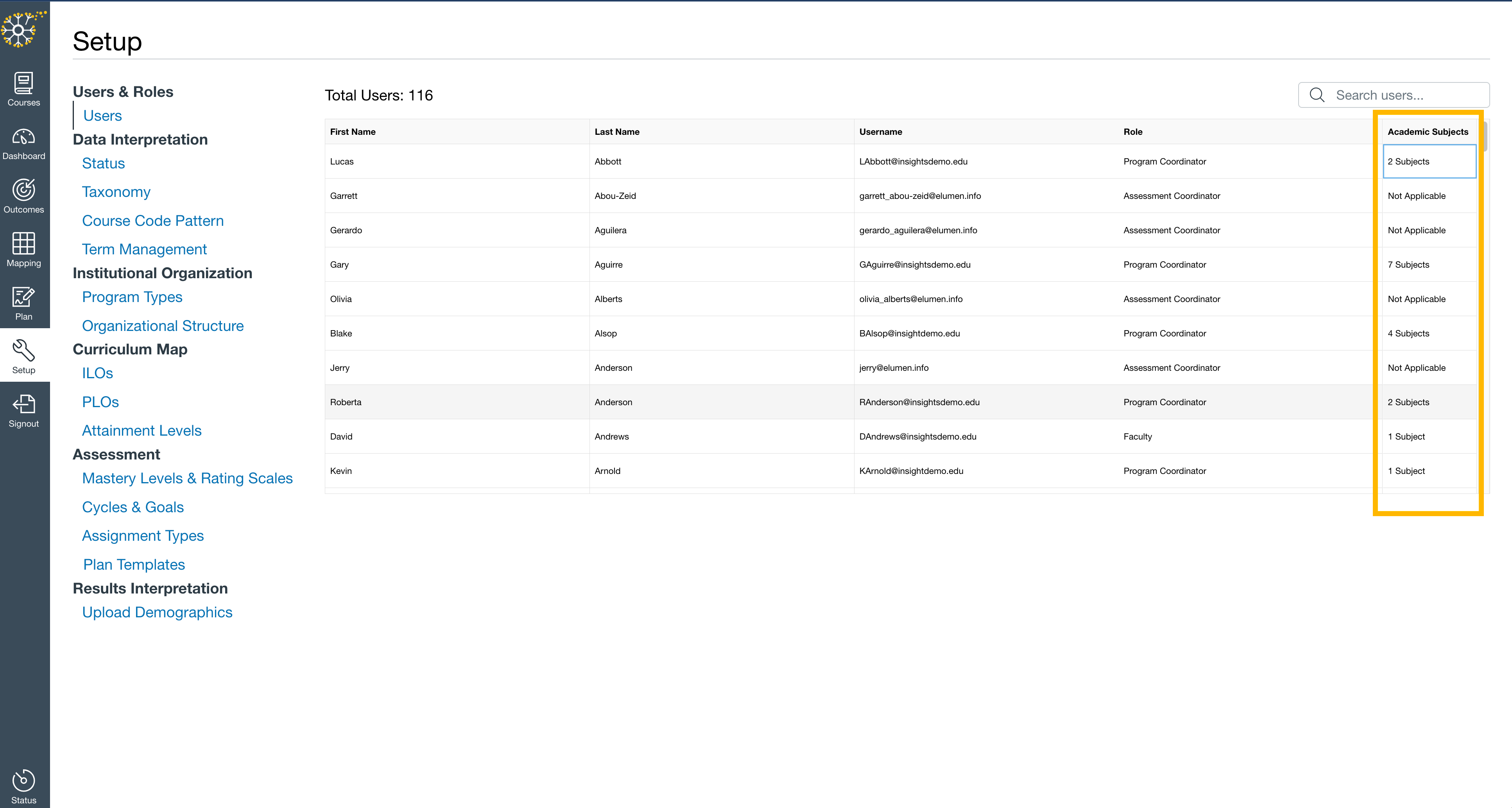The width and height of the screenshot is (1512, 808).
Task: Click David Andrews' 1 Subject cell
Action: tap(1430, 436)
